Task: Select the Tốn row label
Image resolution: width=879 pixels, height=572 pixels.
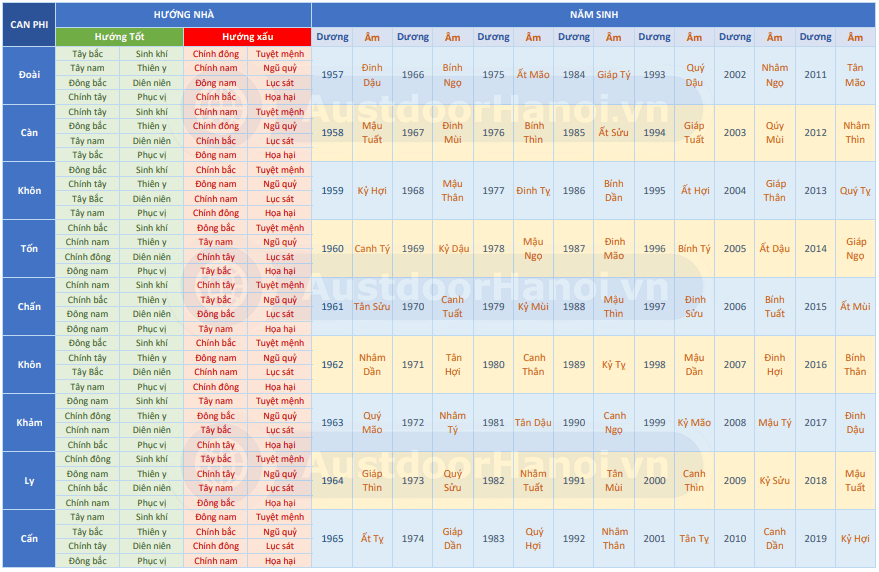Action: click(29, 249)
